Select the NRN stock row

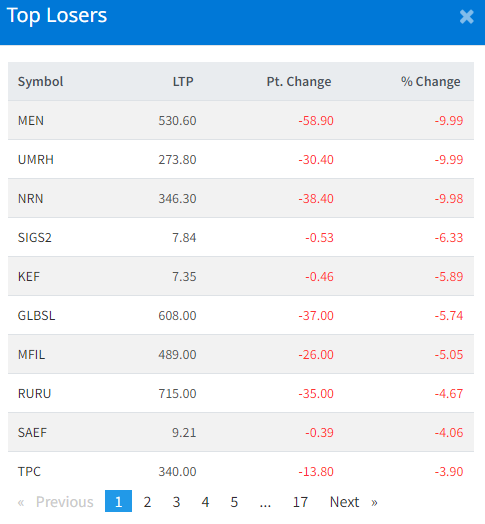(x=241, y=199)
